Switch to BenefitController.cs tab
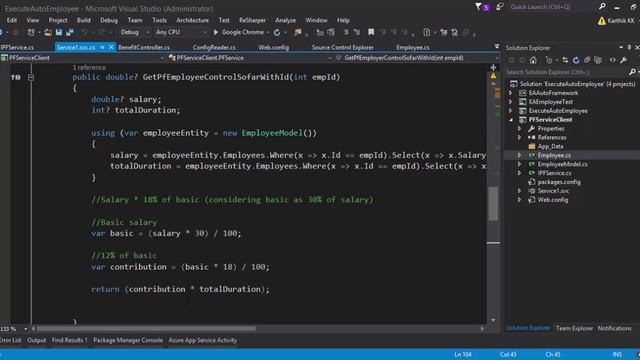640x360 pixels. click(x=144, y=47)
